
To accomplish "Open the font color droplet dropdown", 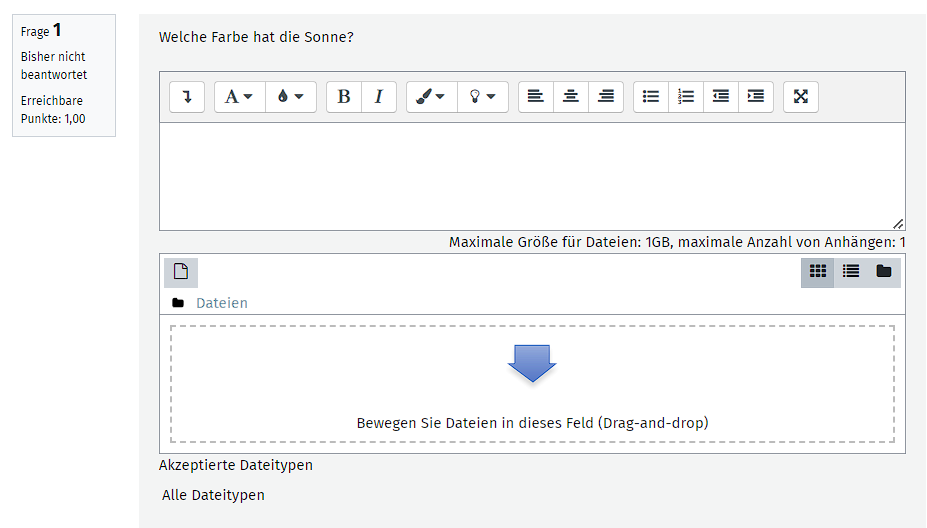I will pyautogui.click(x=291, y=97).
